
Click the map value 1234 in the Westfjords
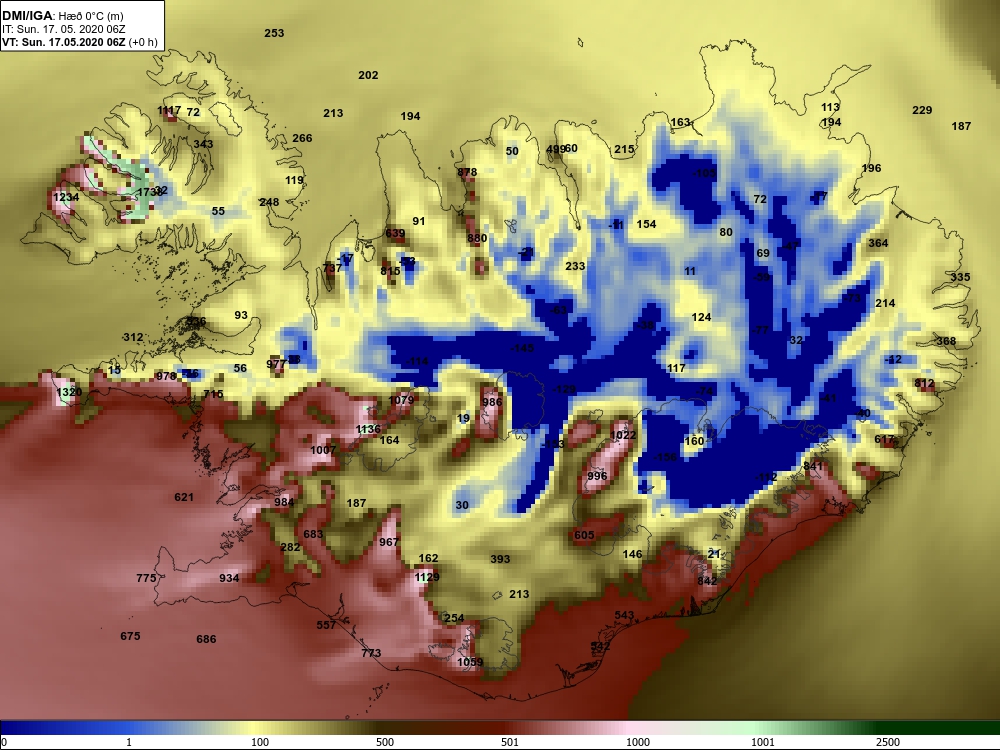pyautogui.click(x=66, y=198)
